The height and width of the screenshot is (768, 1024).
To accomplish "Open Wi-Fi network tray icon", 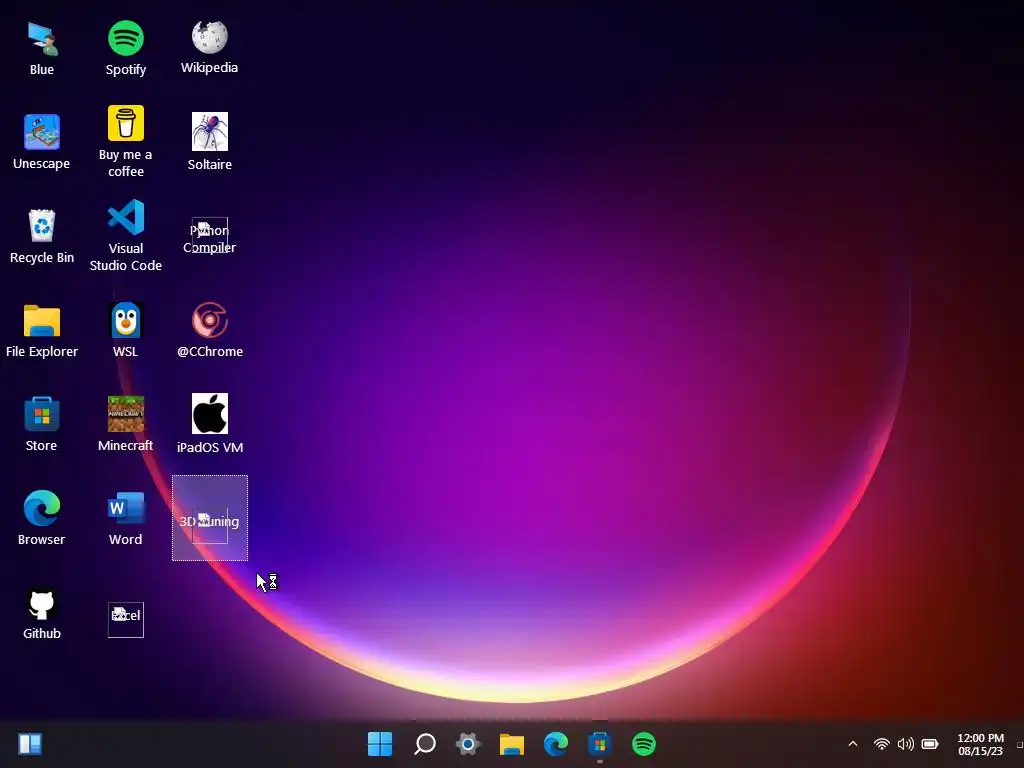I will [x=882, y=744].
